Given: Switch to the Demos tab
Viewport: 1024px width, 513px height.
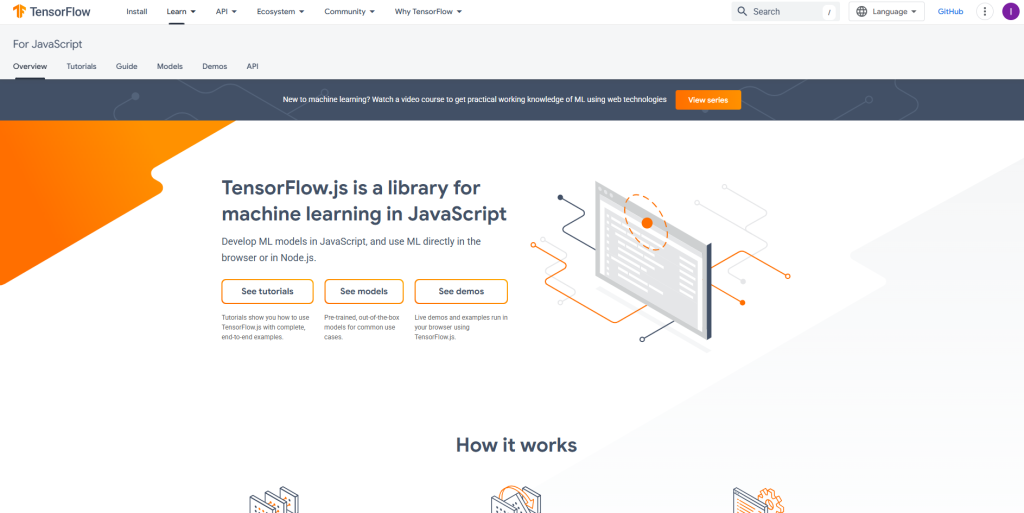Looking at the screenshot, I should click(x=215, y=67).
